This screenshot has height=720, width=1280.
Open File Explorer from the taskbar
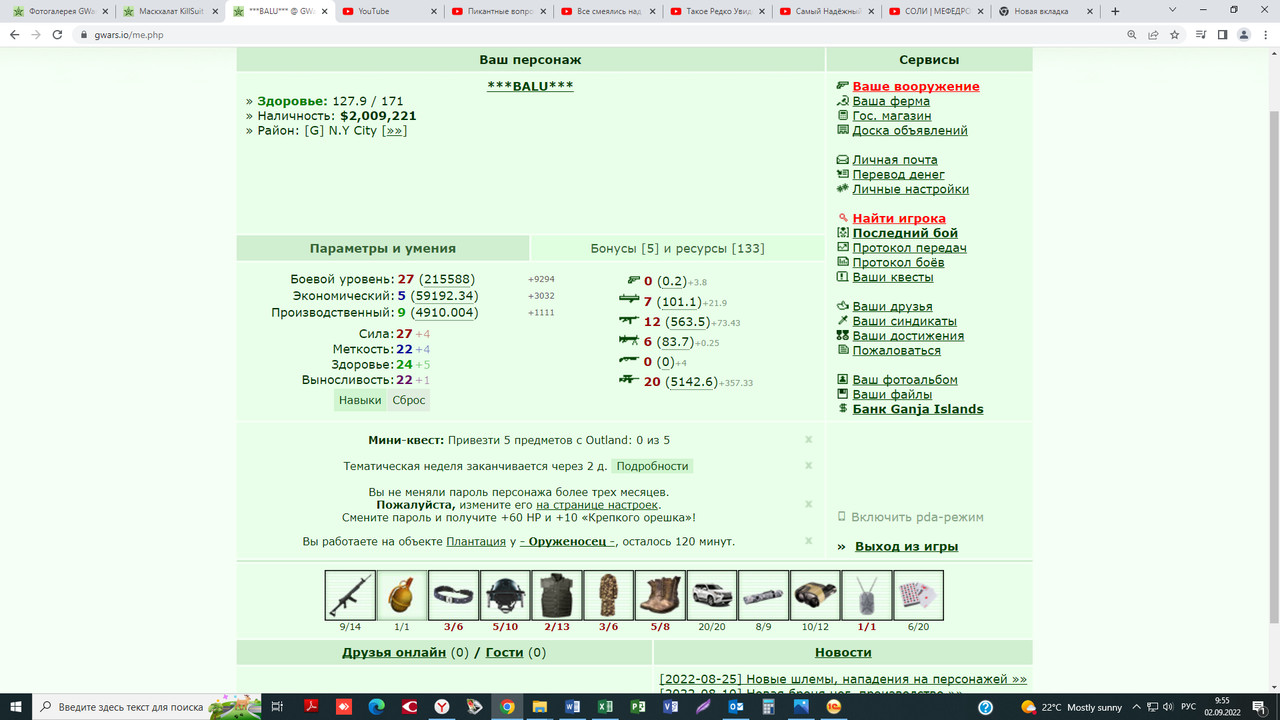tap(540, 707)
